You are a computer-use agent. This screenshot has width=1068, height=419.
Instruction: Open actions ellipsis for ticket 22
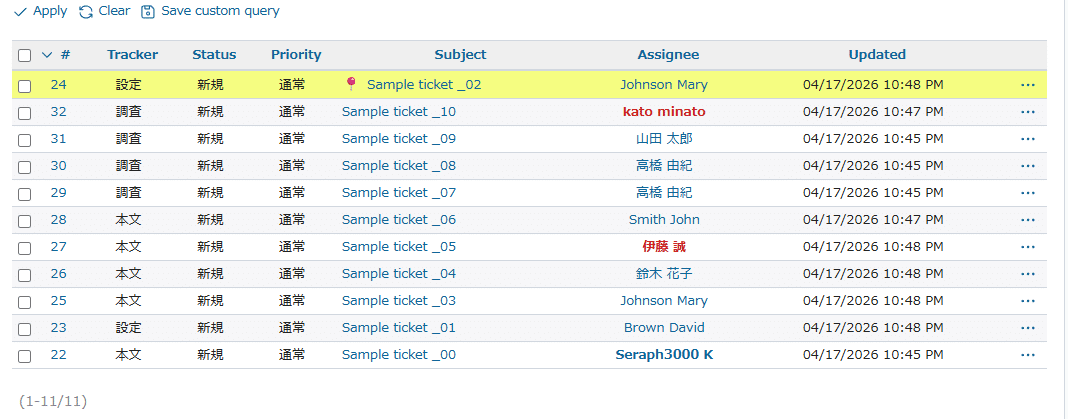[1028, 355]
